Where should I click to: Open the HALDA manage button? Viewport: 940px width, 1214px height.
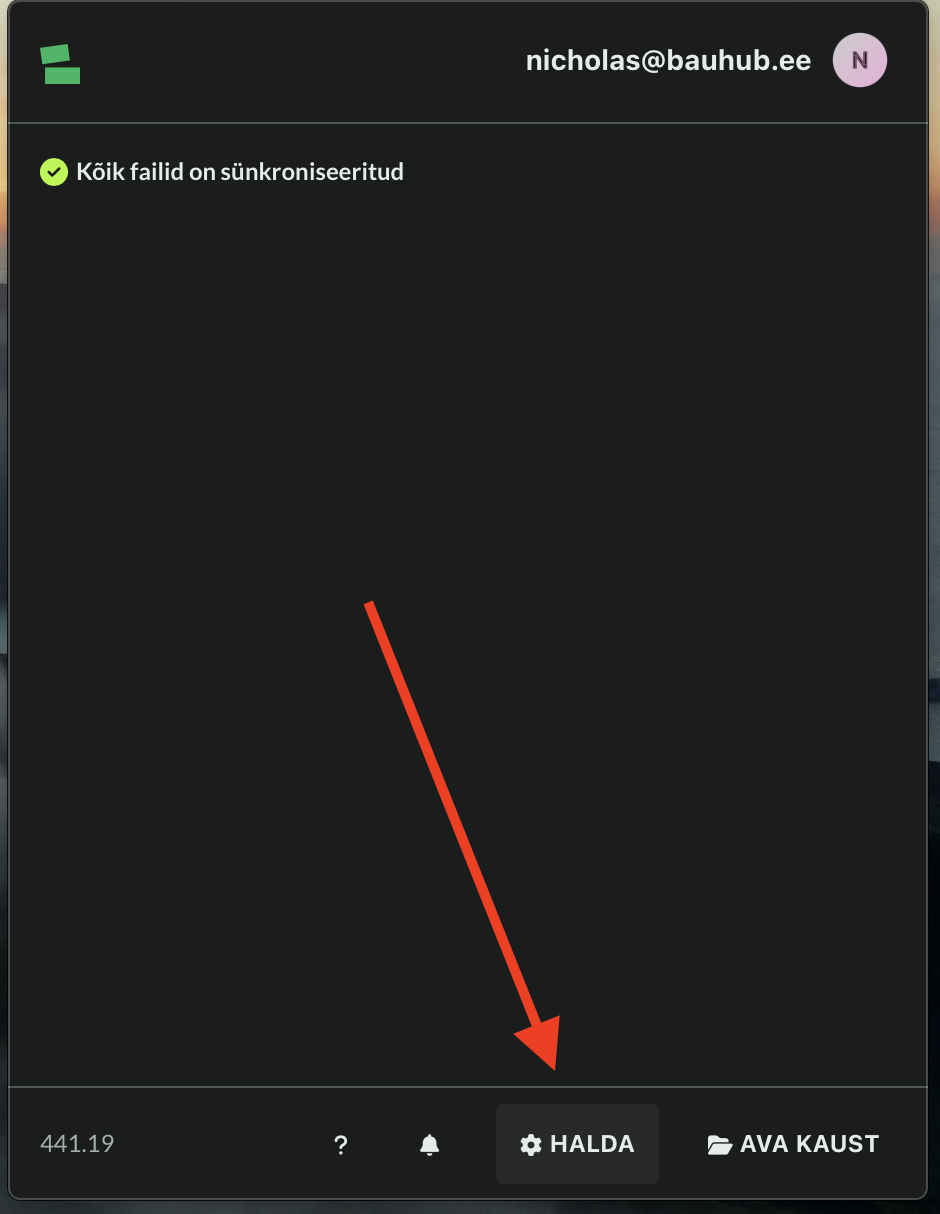coord(577,1144)
